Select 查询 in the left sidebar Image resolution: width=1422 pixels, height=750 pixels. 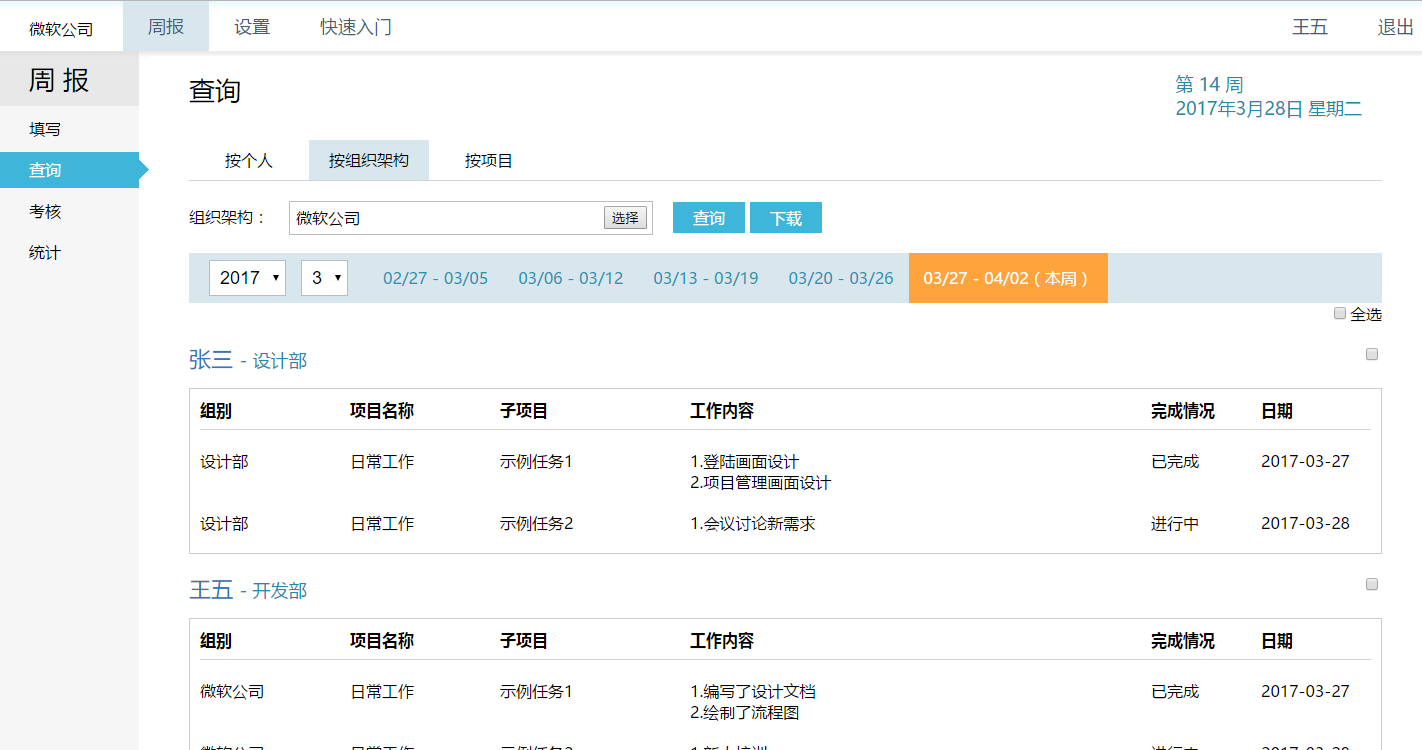point(69,170)
